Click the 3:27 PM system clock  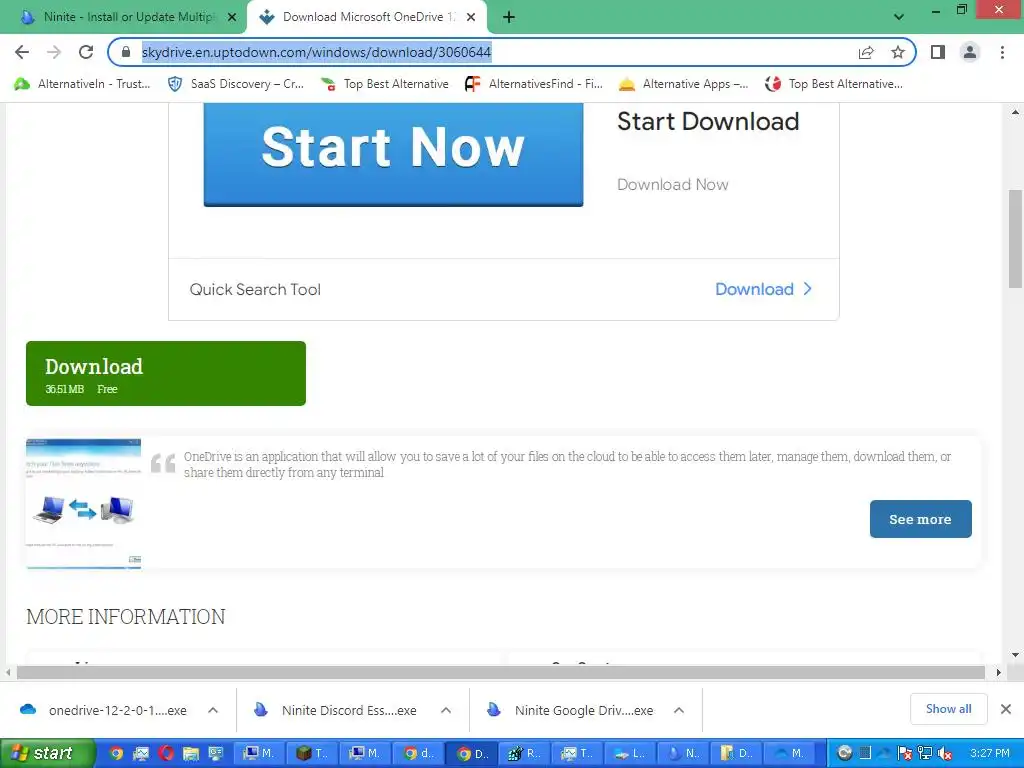pos(989,753)
